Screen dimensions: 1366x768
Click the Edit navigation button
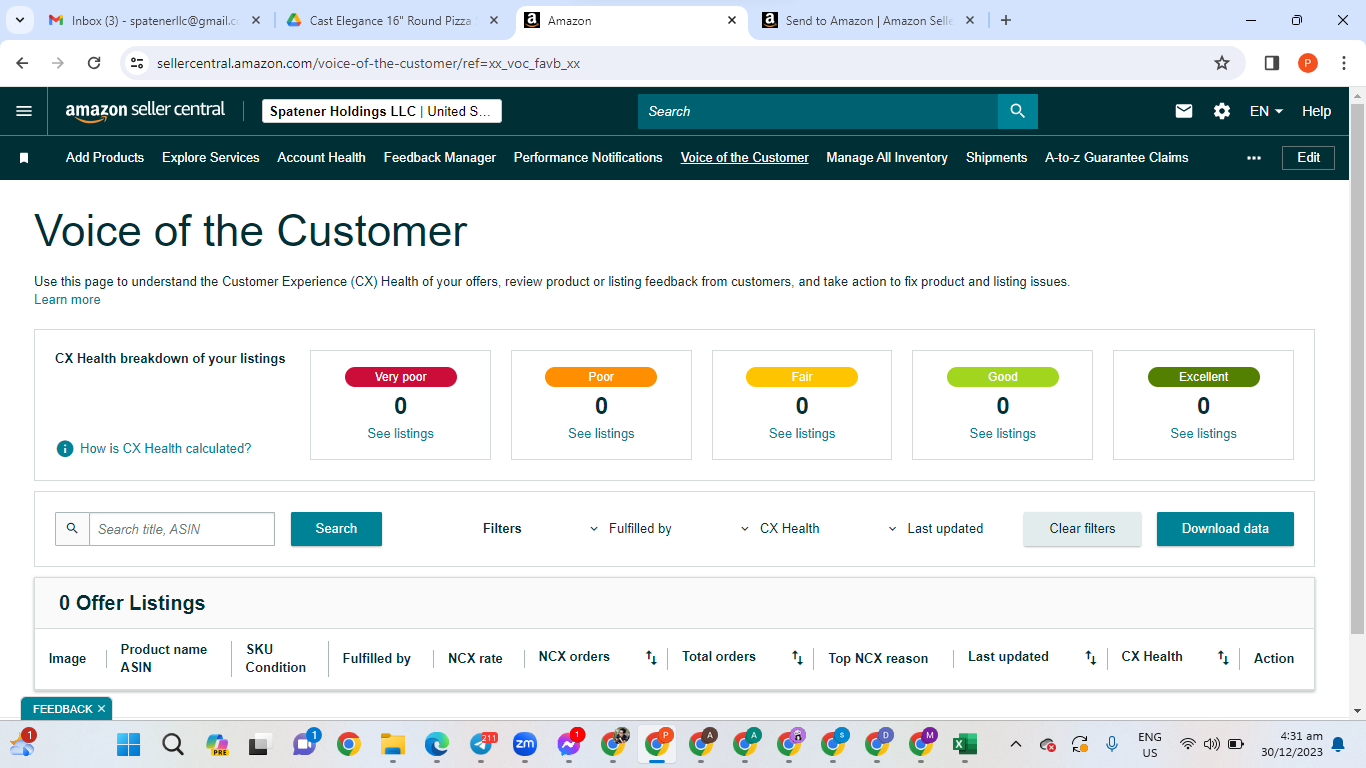1308,158
